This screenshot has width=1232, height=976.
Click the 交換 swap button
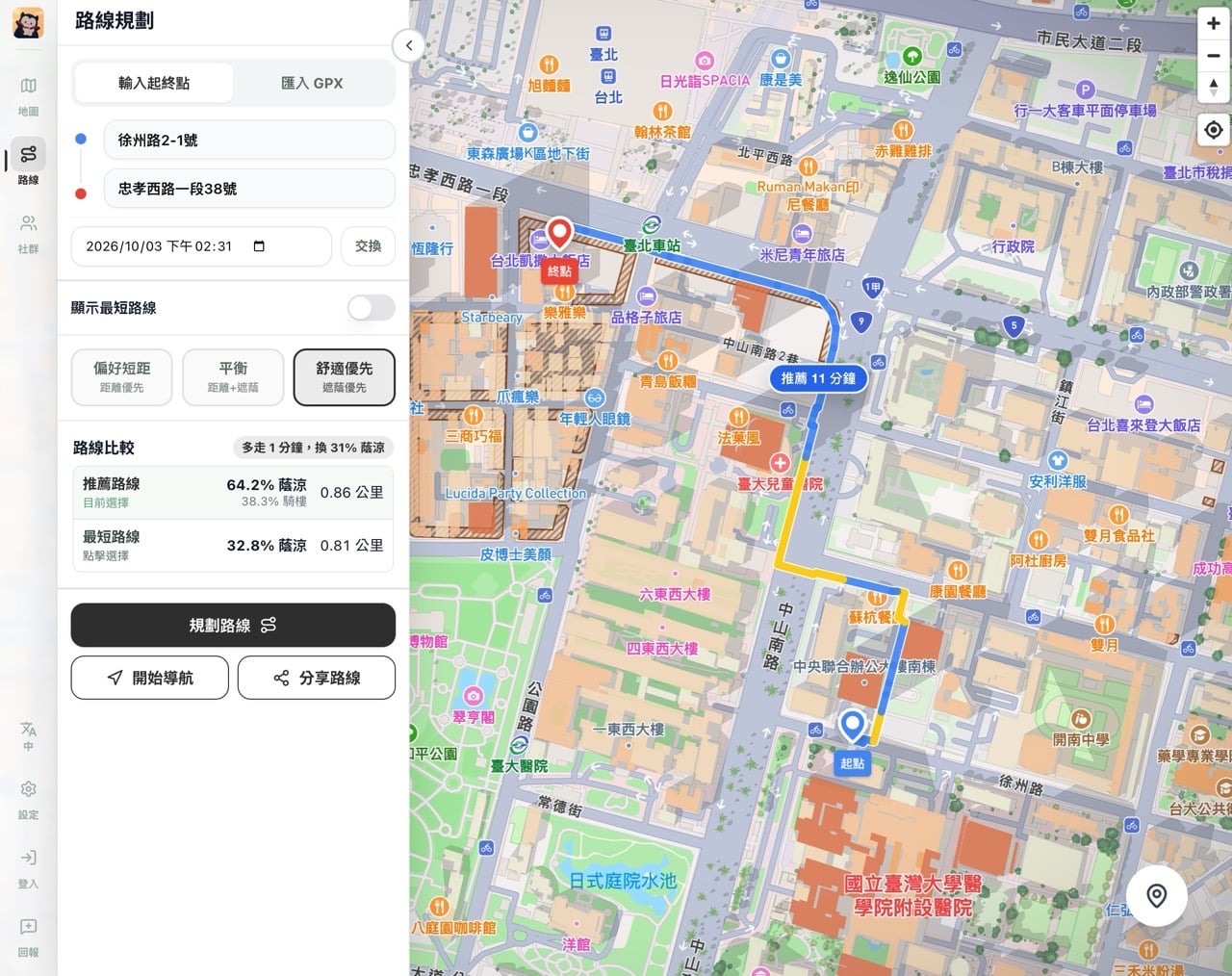369,246
